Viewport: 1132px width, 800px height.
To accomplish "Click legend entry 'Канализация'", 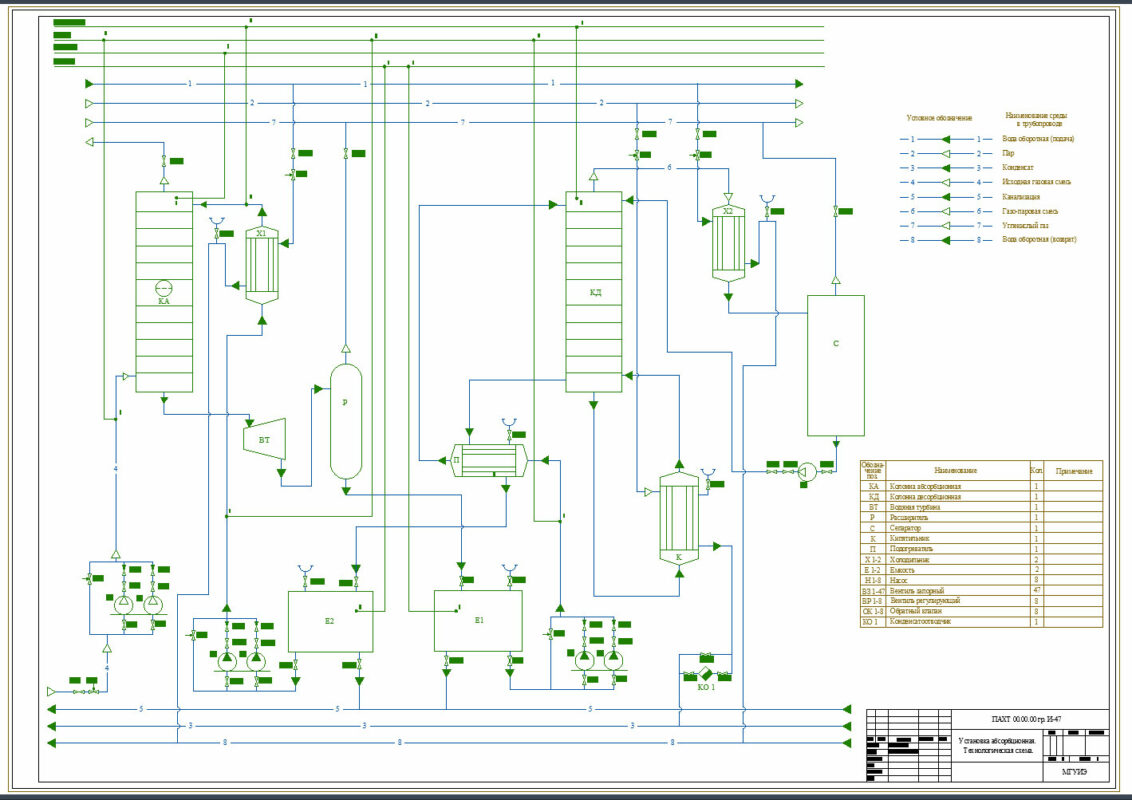I will [x=1021, y=196].
